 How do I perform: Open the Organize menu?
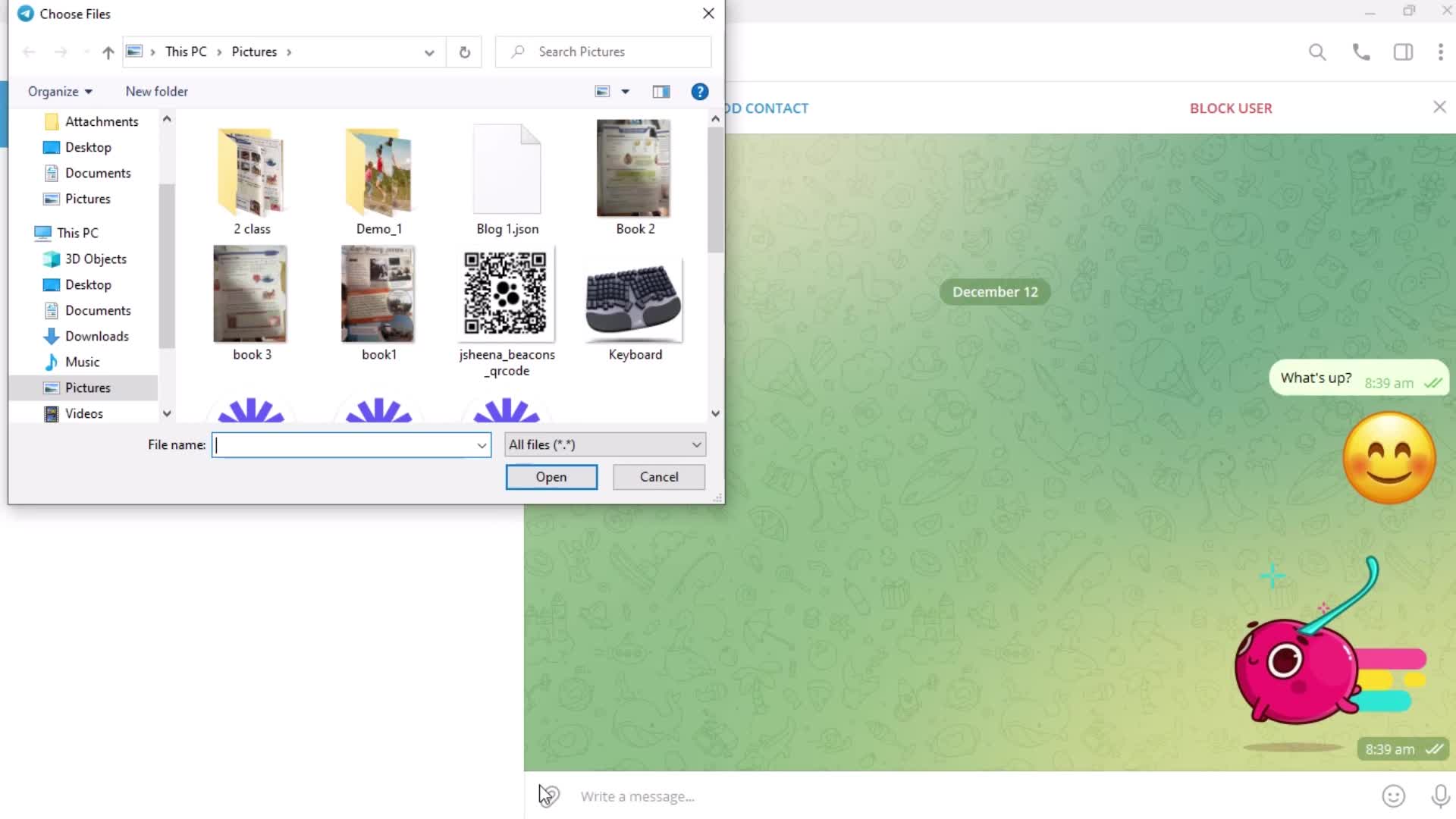(60, 91)
